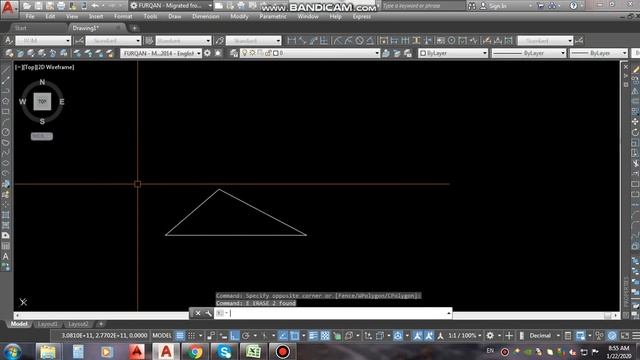Click the Help question mark icon

click(573, 6)
